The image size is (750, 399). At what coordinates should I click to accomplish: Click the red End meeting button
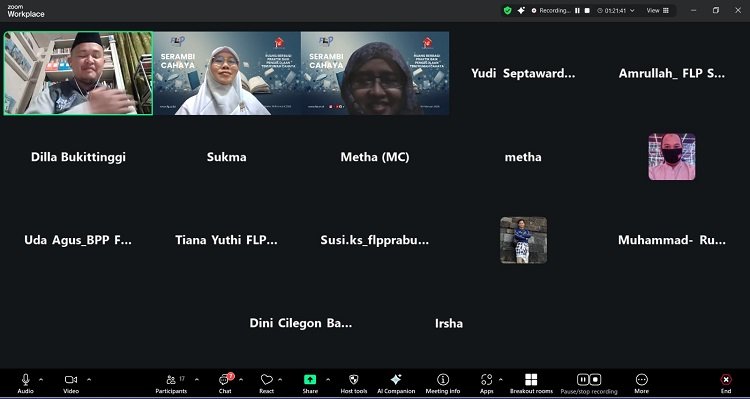coord(726,383)
